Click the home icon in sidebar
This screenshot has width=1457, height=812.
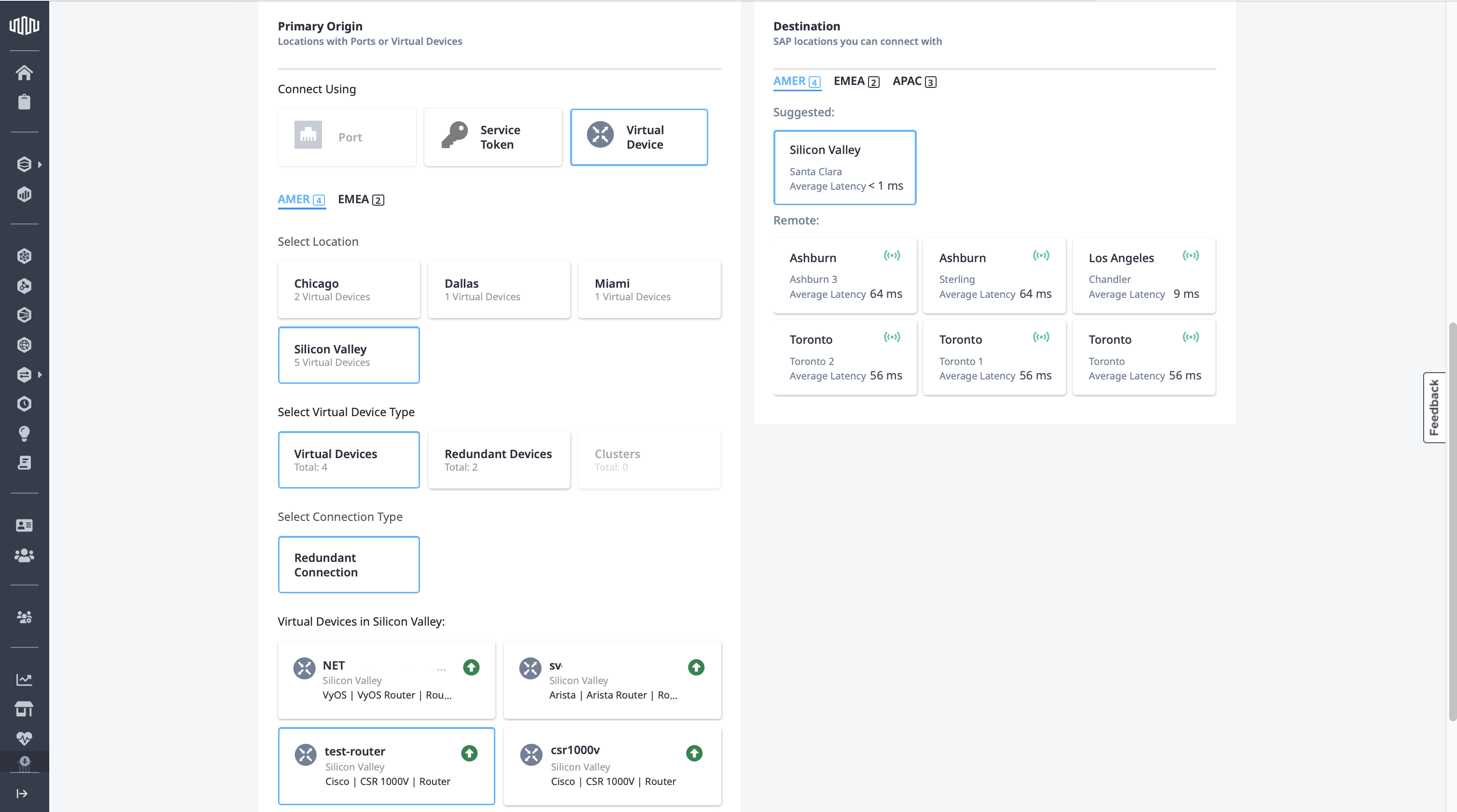(24, 72)
